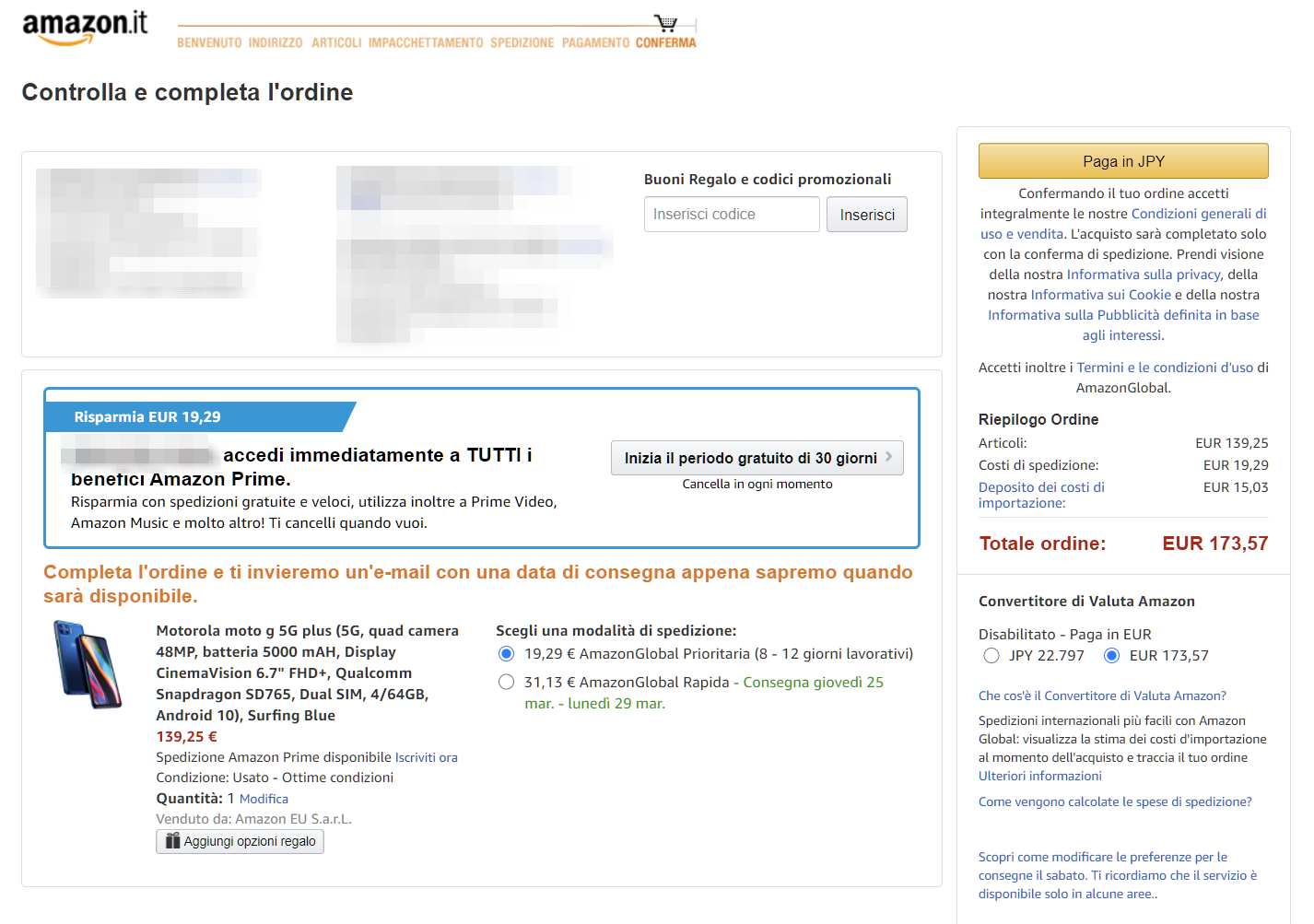Click the gift icon on regalo button

tap(172, 841)
